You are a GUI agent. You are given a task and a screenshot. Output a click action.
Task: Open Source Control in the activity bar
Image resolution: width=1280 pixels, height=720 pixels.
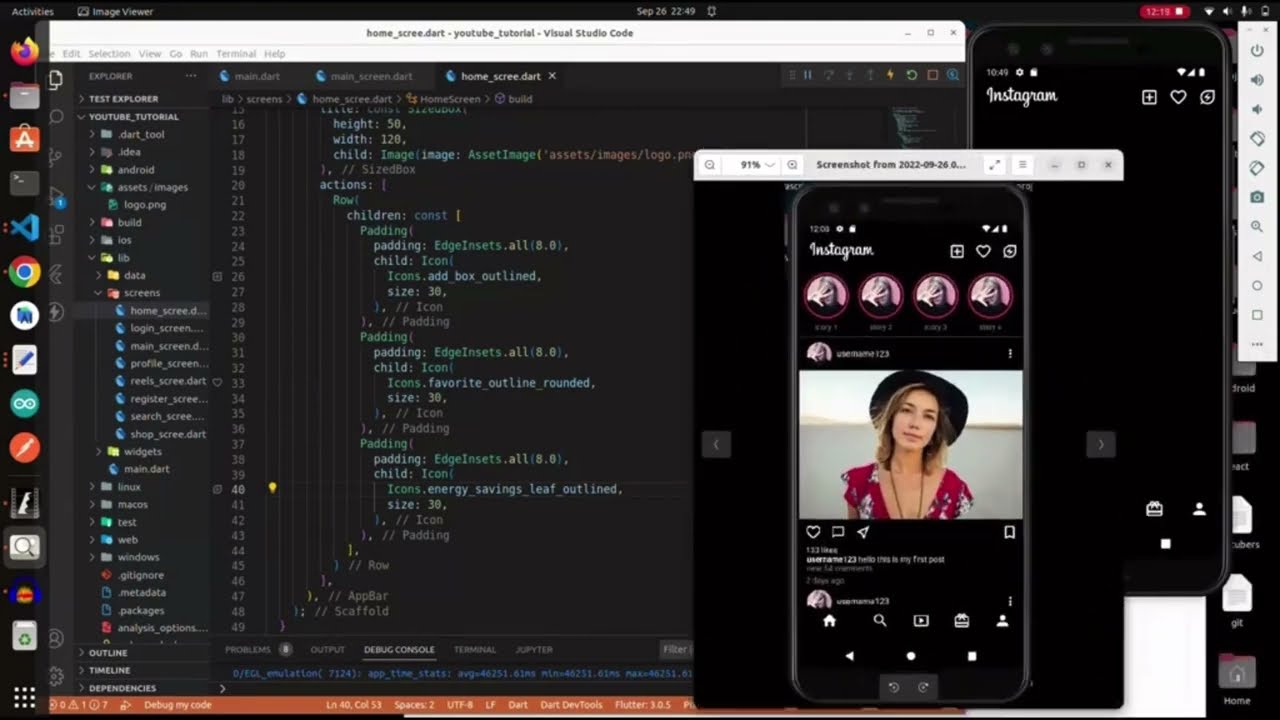[x=56, y=157]
